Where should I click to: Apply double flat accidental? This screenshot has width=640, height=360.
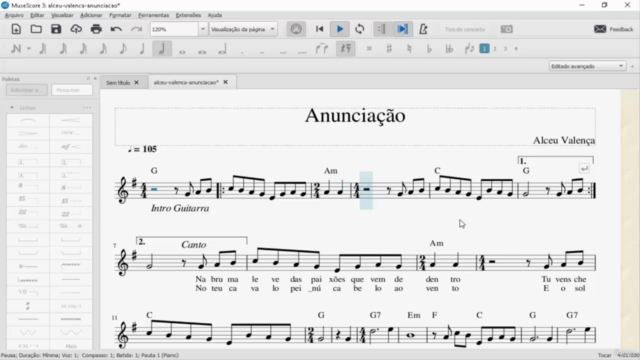click(x=449, y=49)
